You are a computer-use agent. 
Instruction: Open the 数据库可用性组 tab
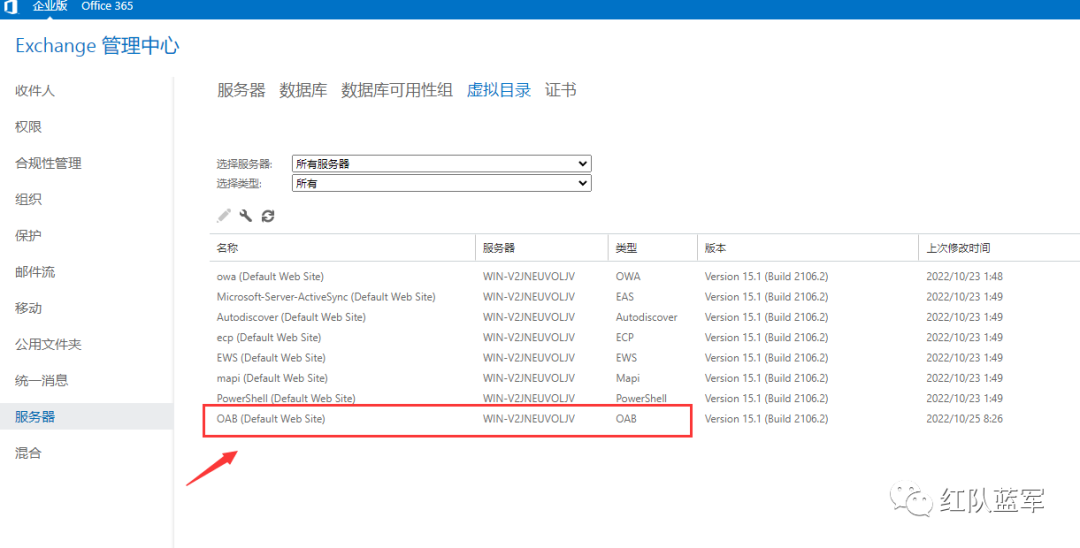(x=397, y=90)
